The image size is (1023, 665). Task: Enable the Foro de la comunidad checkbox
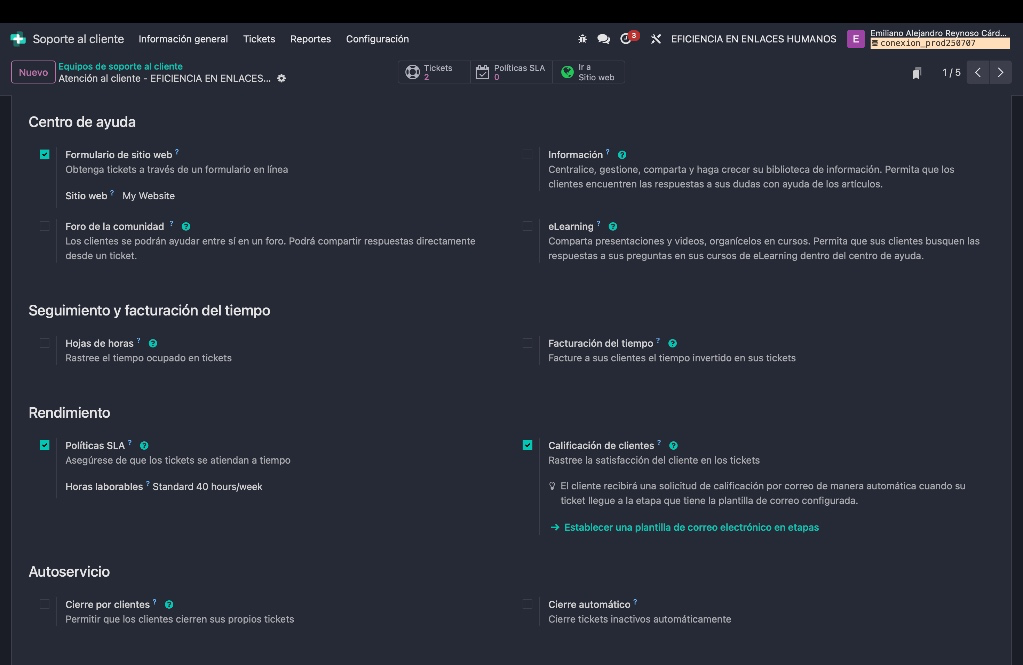pyautogui.click(x=45, y=227)
